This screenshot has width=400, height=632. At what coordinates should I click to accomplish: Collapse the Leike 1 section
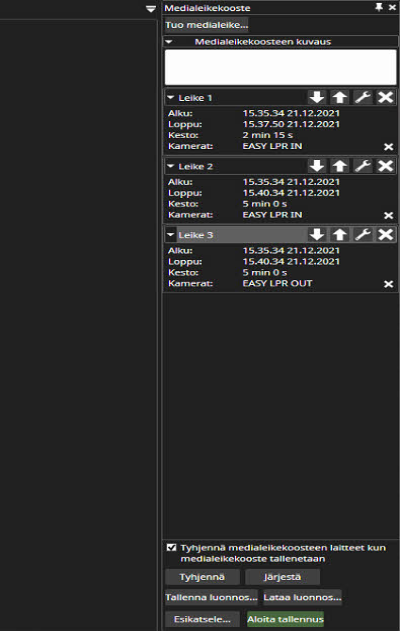pos(171,98)
